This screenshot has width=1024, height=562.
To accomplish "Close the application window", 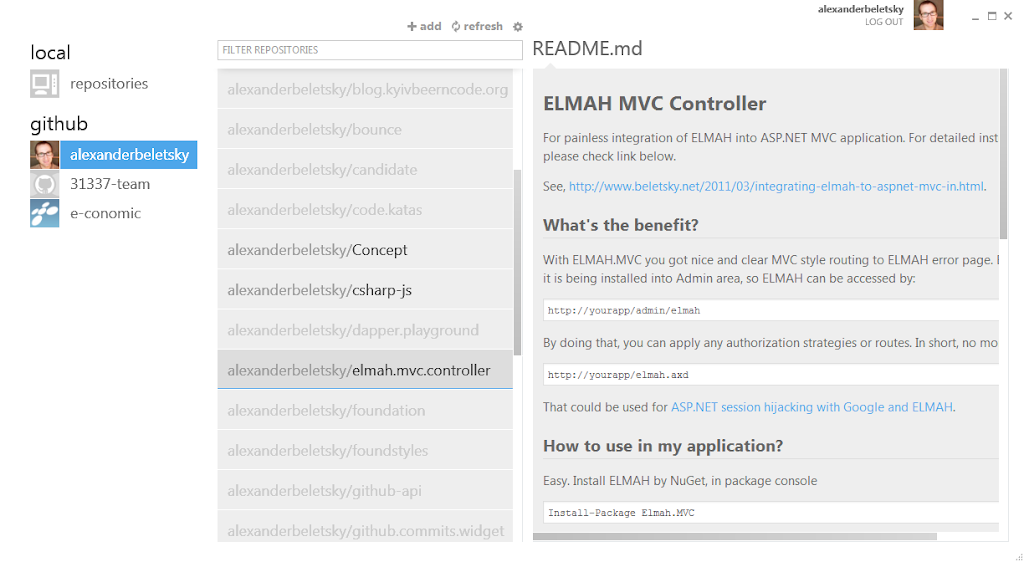I will (x=1008, y=16).
